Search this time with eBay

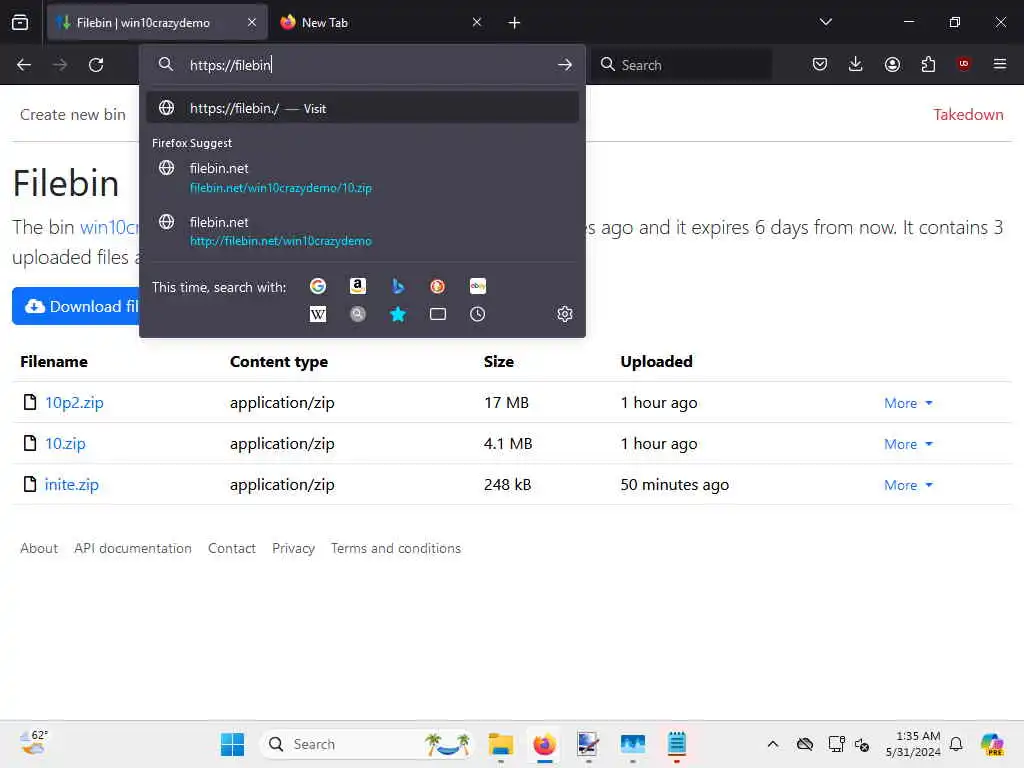(x=478, y=286)
